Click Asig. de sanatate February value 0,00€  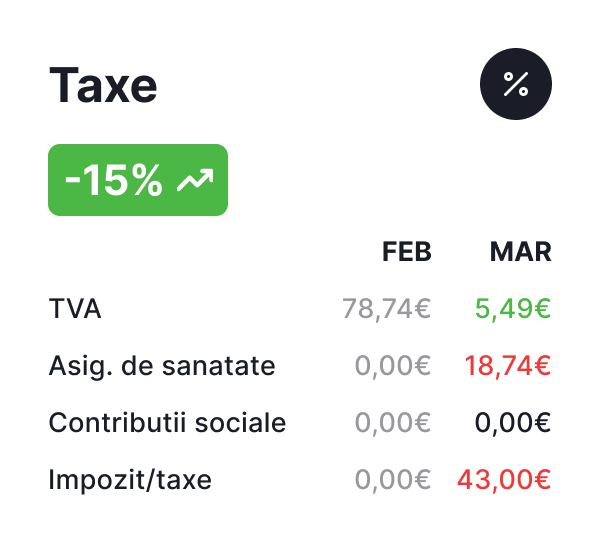pos(393,366)
